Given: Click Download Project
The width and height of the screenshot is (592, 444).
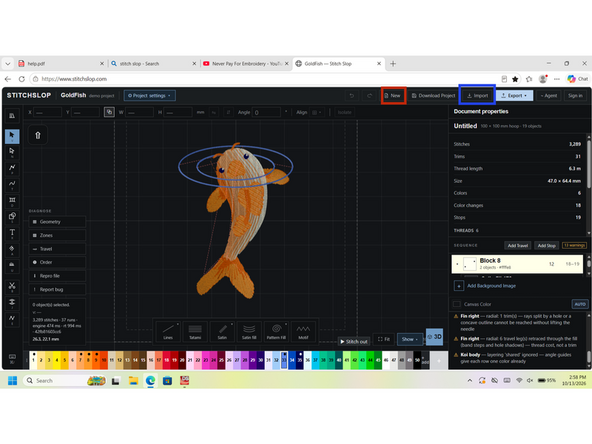Looking at the screenshot, I should click(433, 96).
